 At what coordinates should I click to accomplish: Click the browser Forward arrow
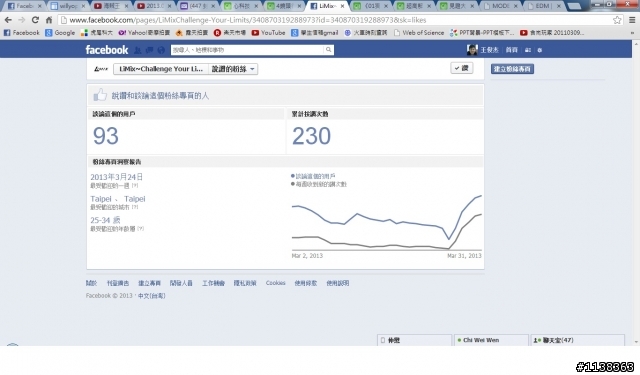coord(22,20)
